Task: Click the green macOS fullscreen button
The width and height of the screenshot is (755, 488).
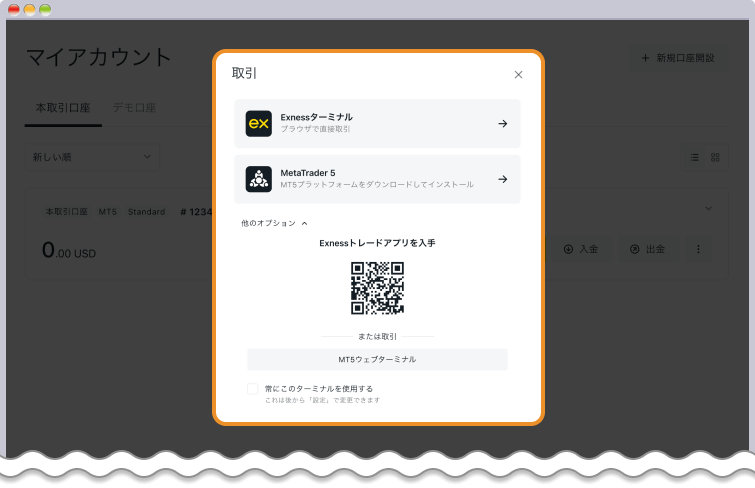Action: [x=45, y=10]
